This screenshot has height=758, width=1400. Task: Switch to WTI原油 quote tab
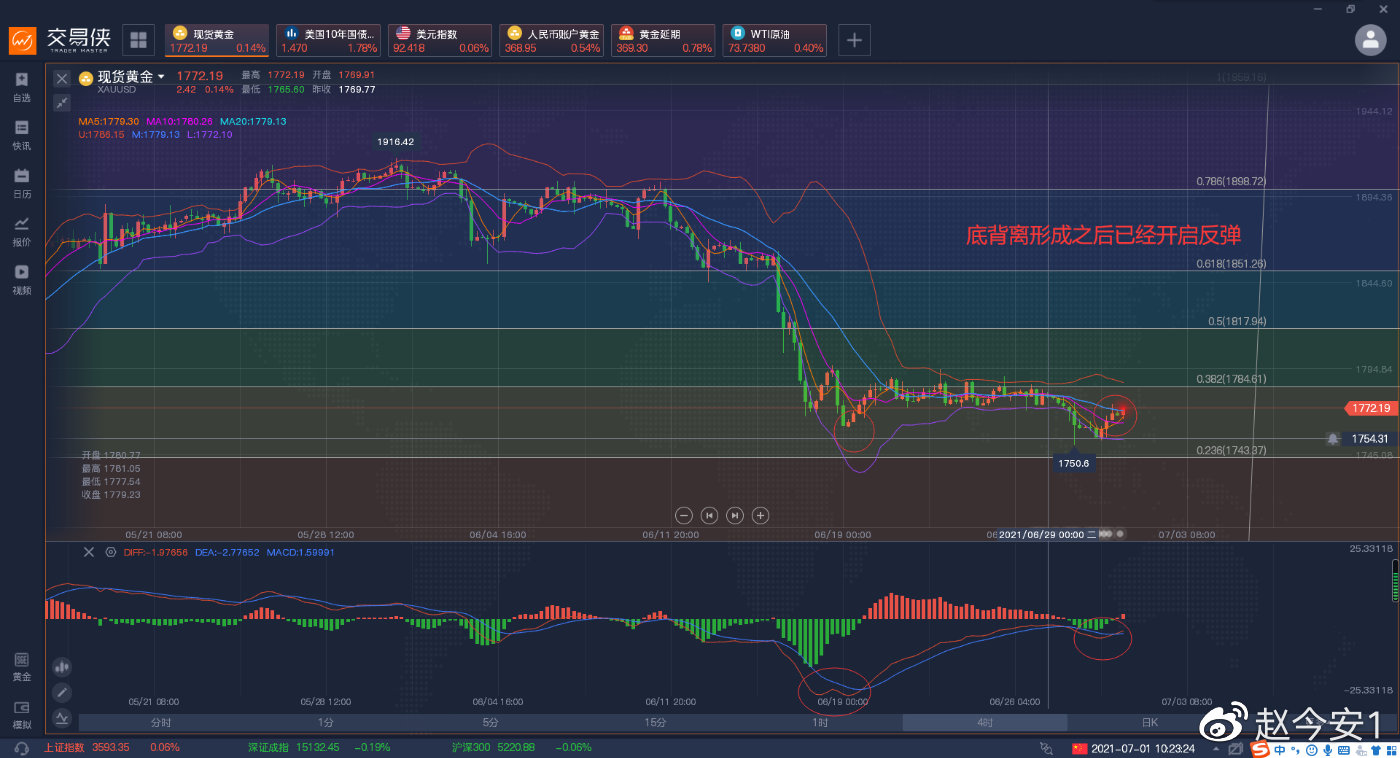click(x=775, y=40)
